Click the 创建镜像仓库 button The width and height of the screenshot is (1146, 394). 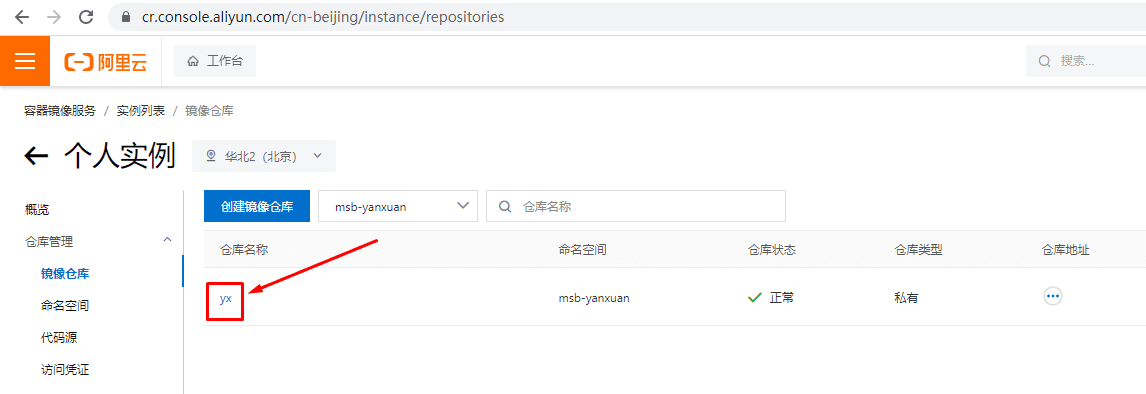click(257, 206)
